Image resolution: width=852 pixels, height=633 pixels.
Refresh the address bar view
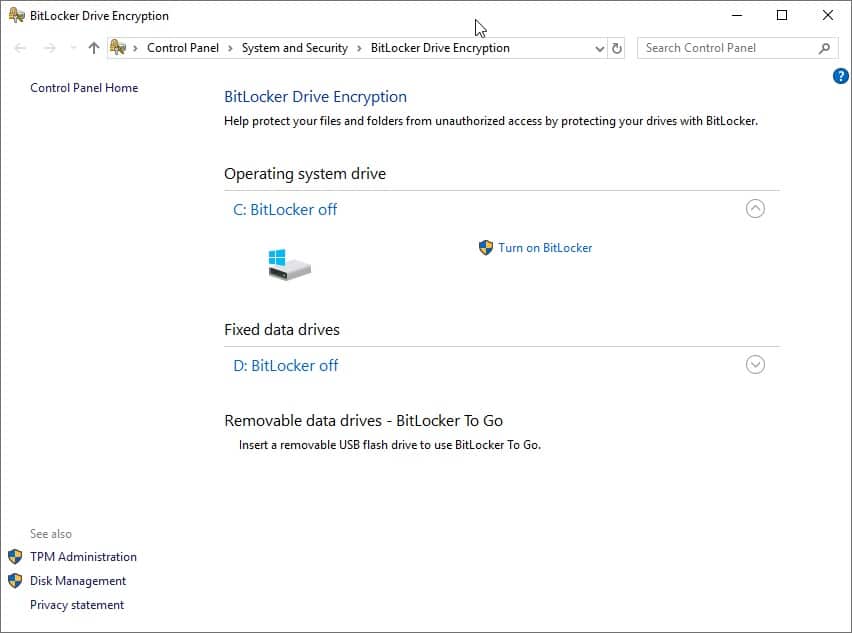617,48
